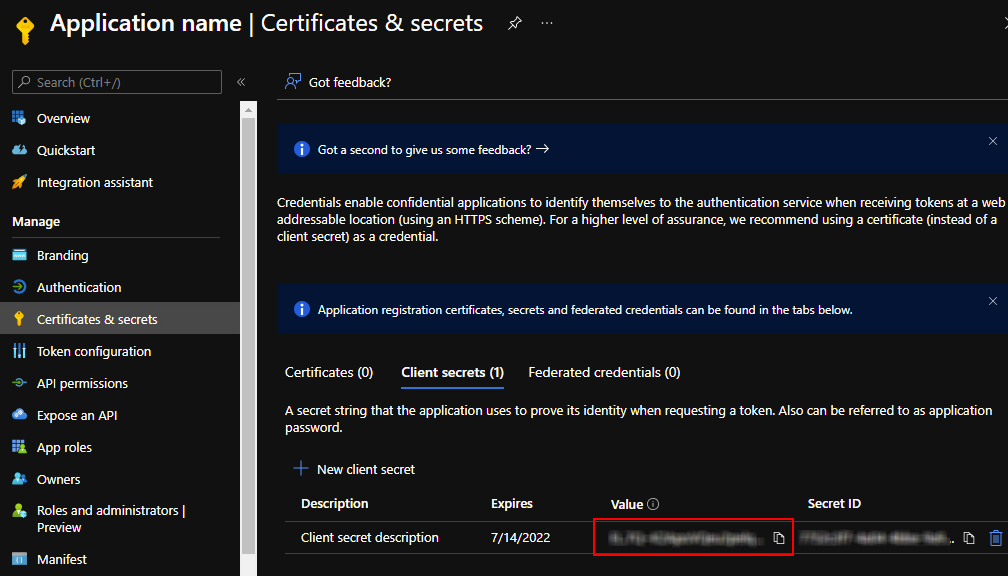Image resolution: width=1008 pixels, height=576 pixels.
Task: Copy the client secret Value to clipboard
Action: (779, 538)
